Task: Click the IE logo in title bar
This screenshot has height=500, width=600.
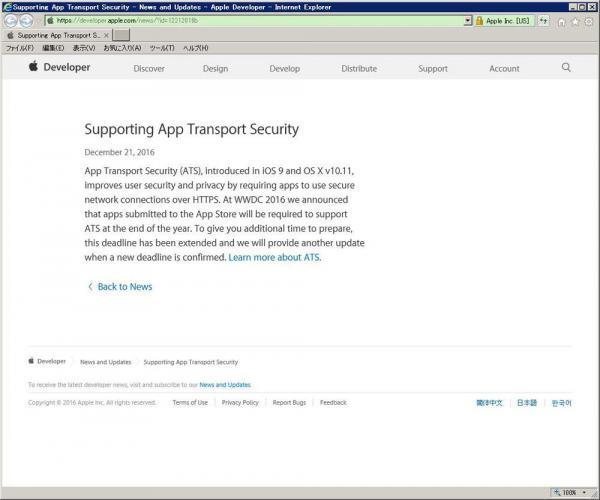Action: [x=7, y=7]
